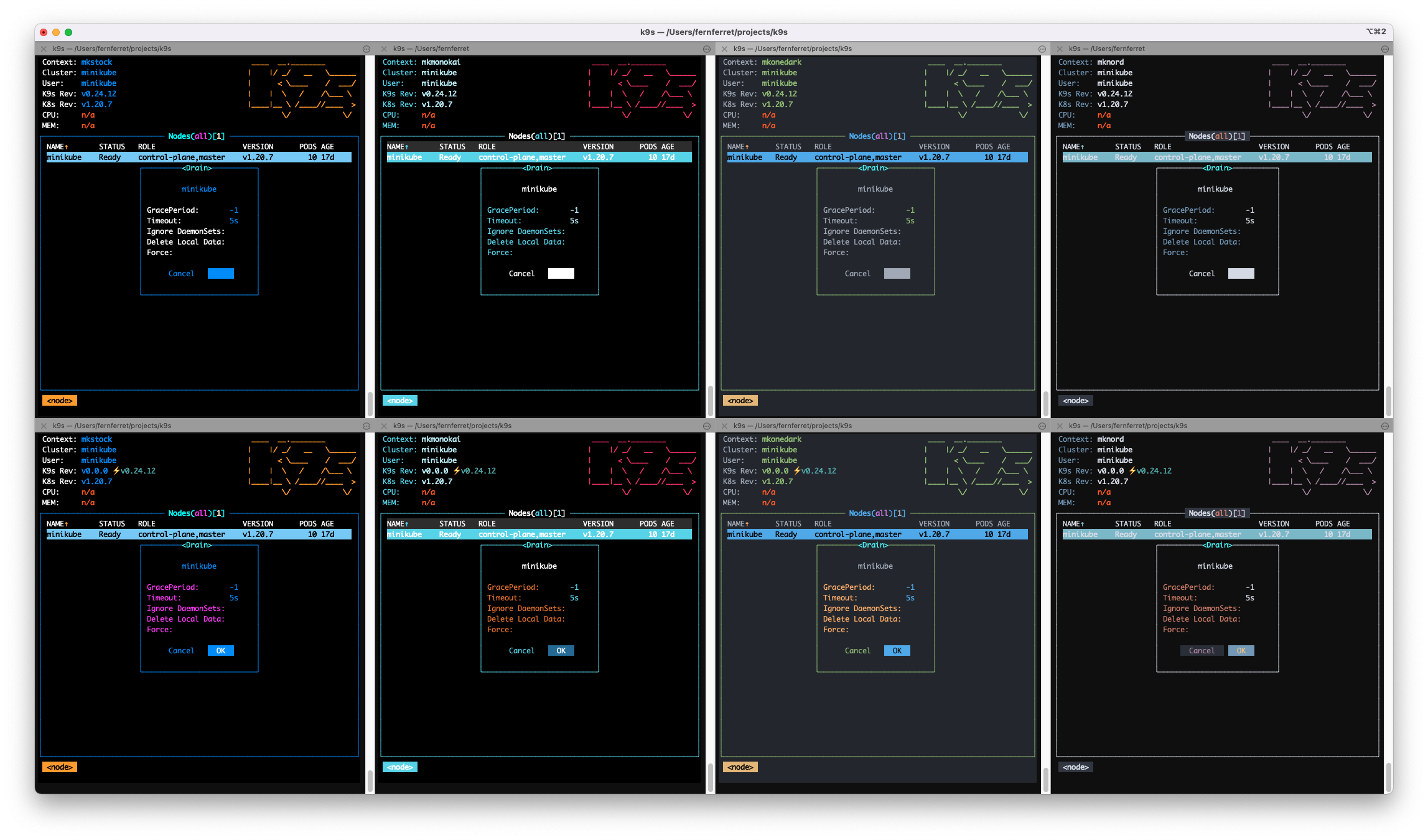Click the Nodes(all)[1] title in lower mknord pane
Image resolution: width=1428 pixels, height=840 pixels.
click(x=1217, y=513)
